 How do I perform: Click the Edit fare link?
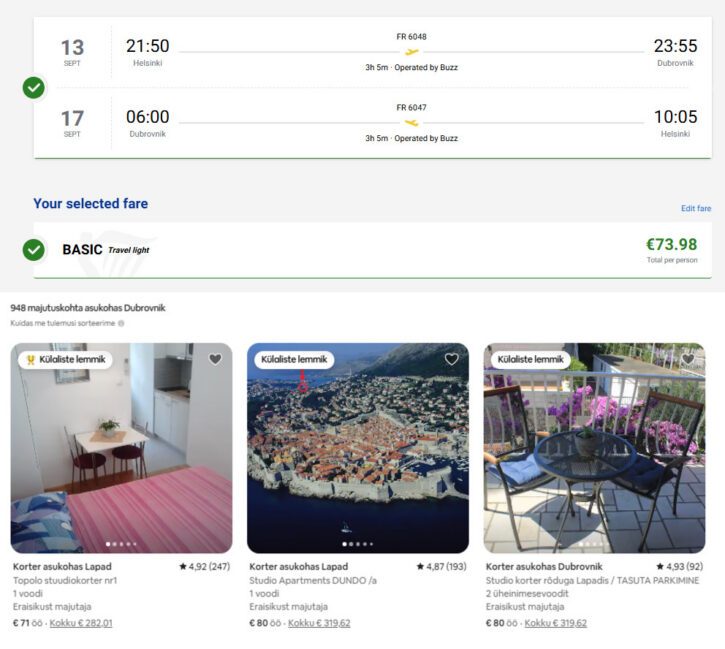pos(696,209)
